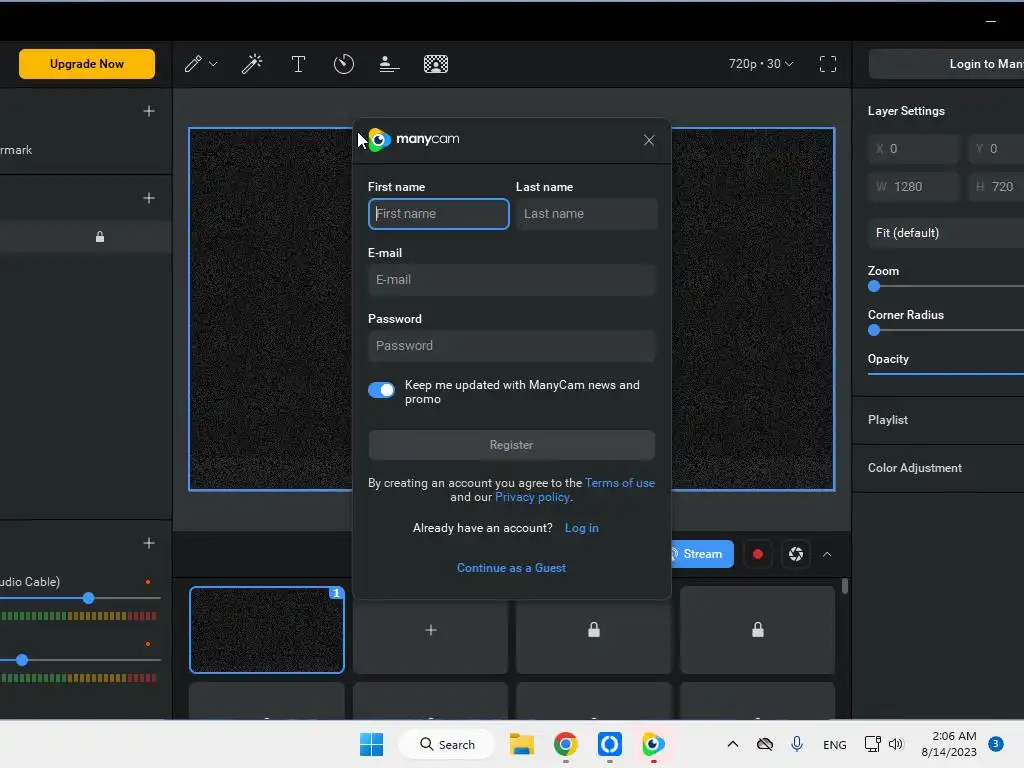Viewport: 1024px width, 768px height.
Task: Open the Timer clock tool
Action: (344, 64)
